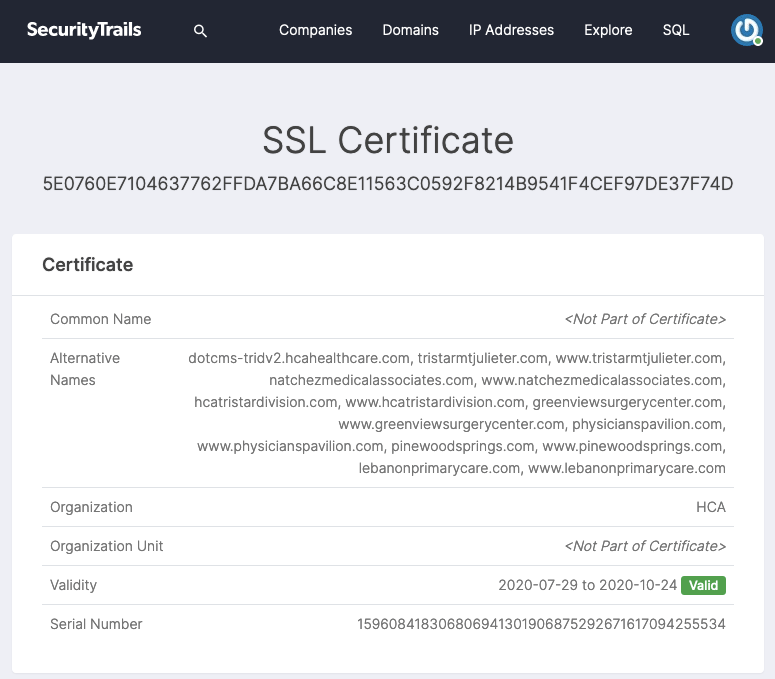This screenshot has width=775, height=679.
Task: Open www.pinewoodsprings.com link
Action: click(632, 446)
